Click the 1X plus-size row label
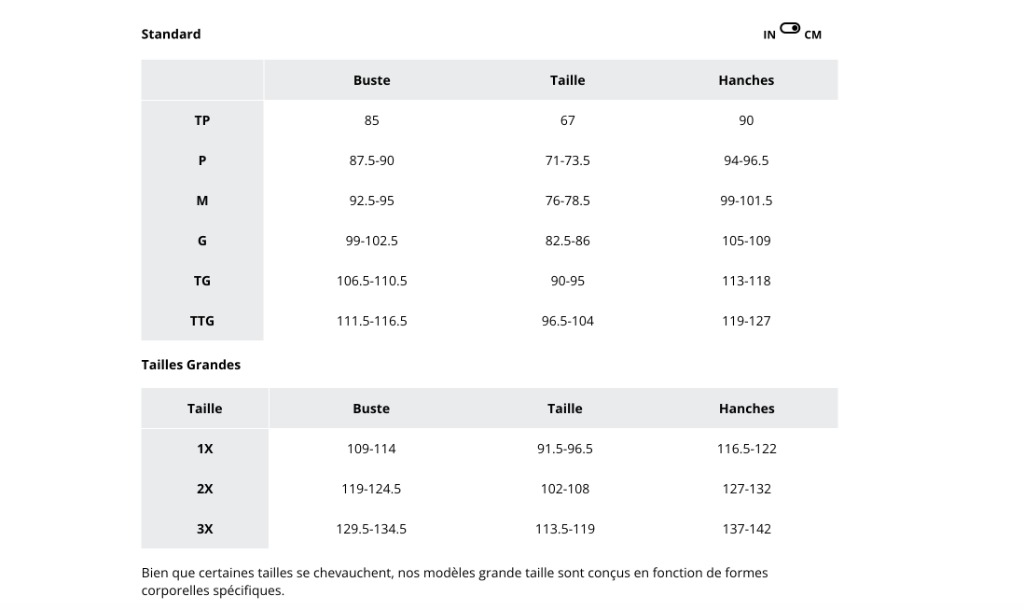This screenshot has height=610, width=1024. 204,449
